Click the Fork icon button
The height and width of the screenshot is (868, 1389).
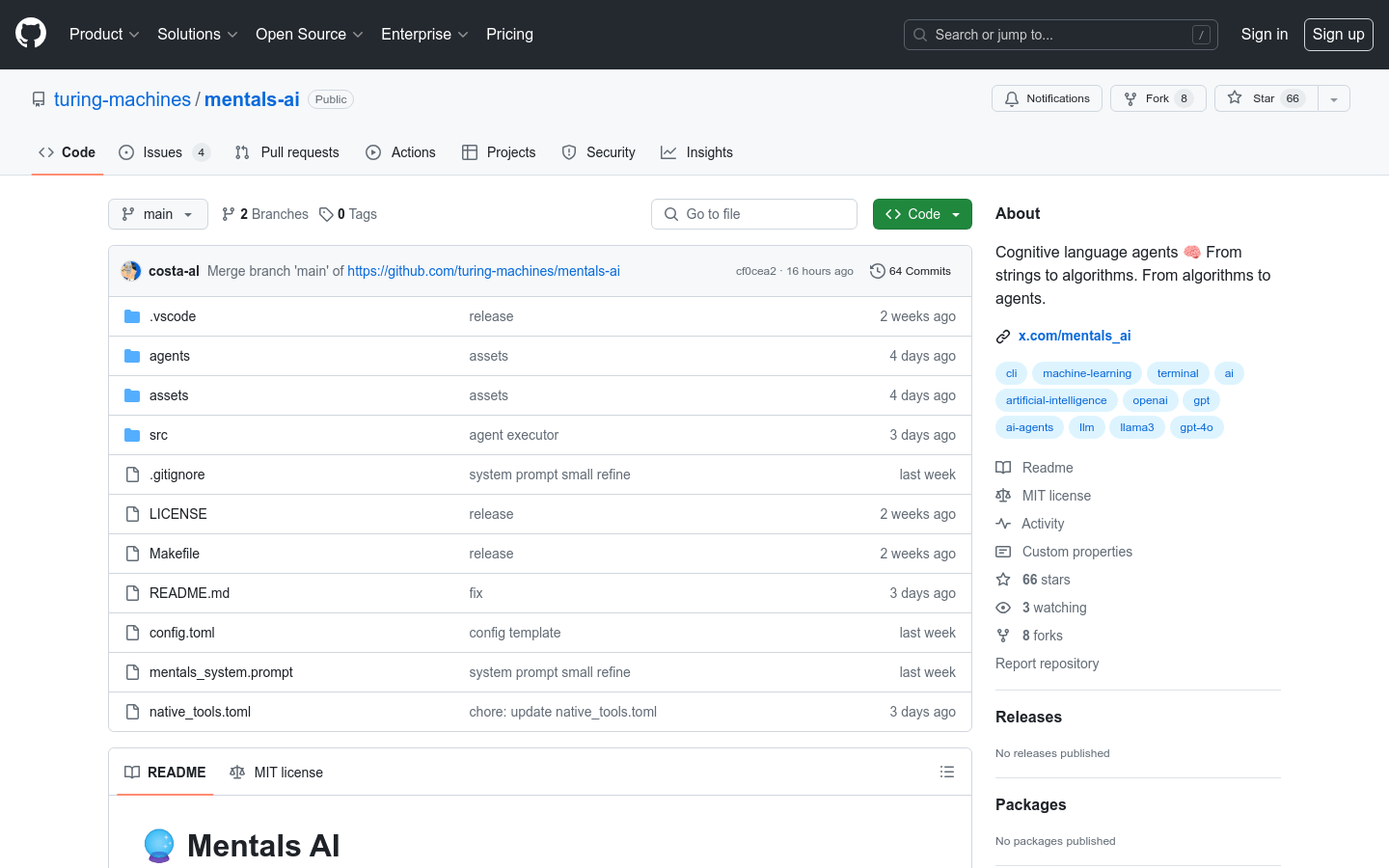coord(1130,98)
